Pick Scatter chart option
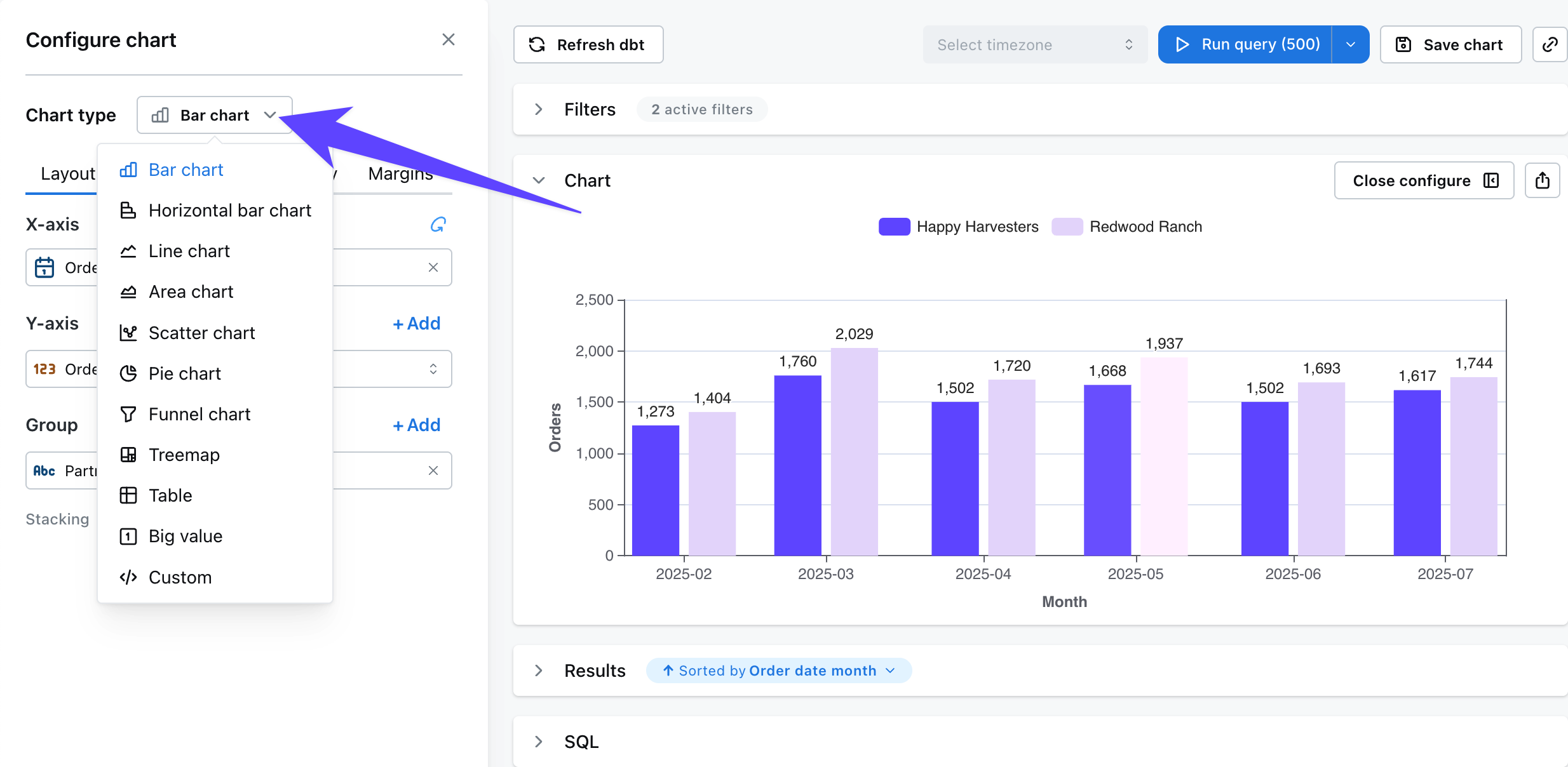This screenshot has width=1568, height=767. pos(201,333)
